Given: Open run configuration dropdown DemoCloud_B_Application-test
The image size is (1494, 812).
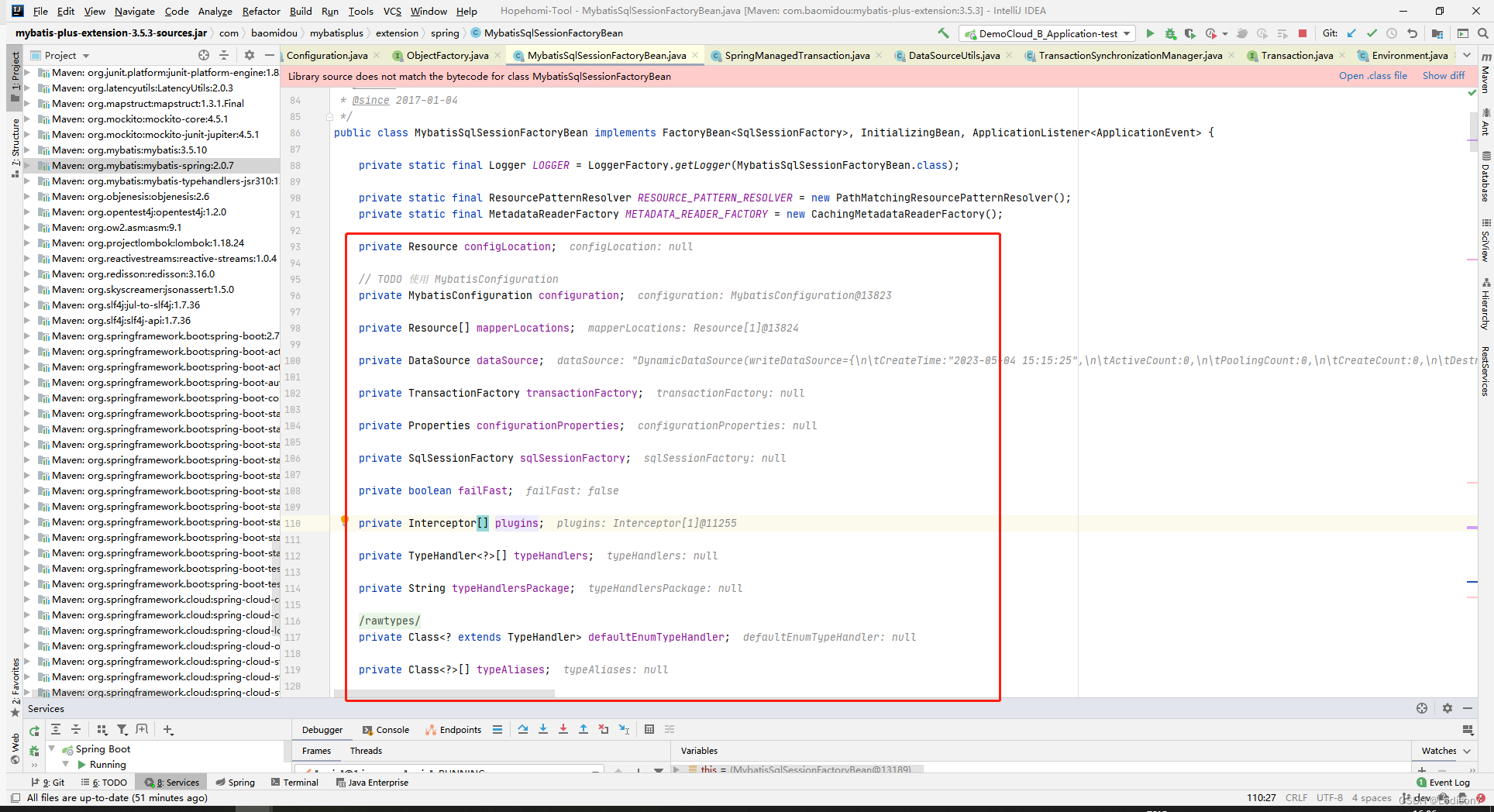Looking at the screenshot, I should [x=1048, y=33].
